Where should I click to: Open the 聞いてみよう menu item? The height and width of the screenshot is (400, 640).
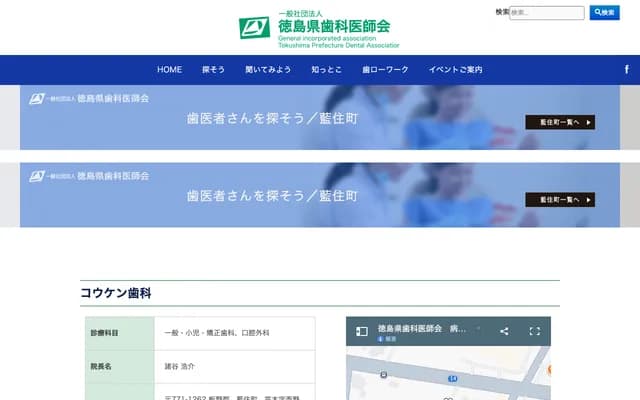(268, 70)
